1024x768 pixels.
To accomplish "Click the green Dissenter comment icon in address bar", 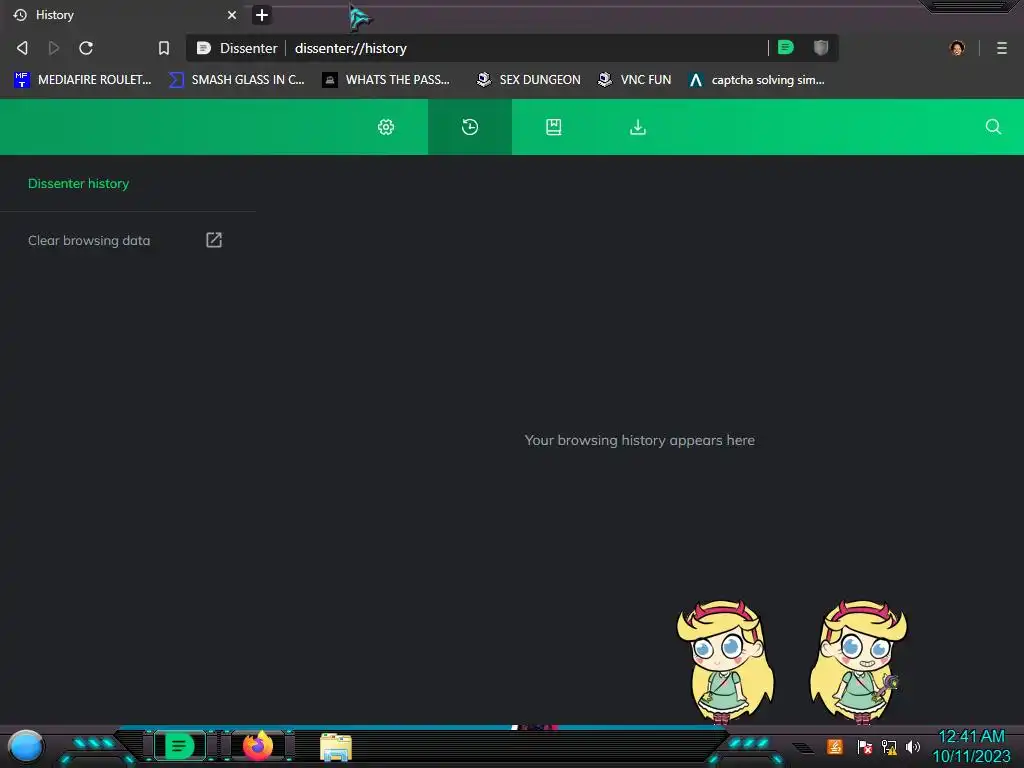I will [786, 47].
